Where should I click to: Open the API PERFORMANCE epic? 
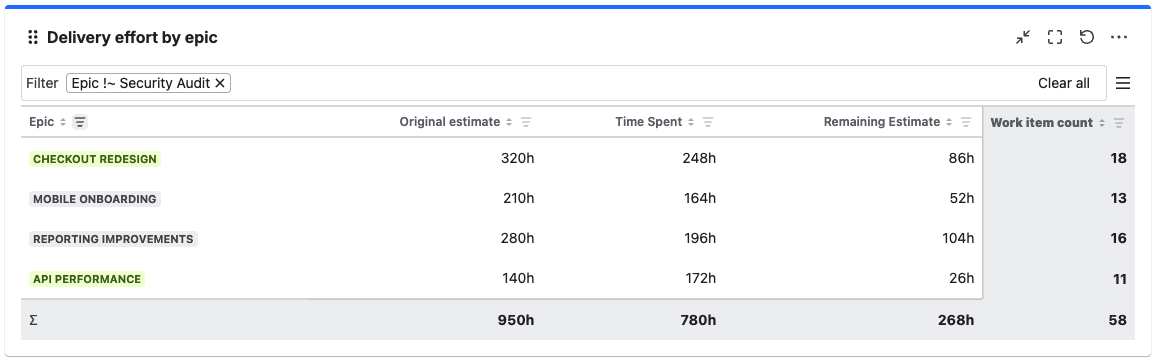[87, 279]
